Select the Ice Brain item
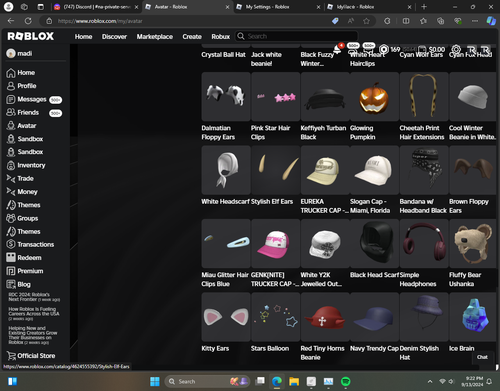The image size is (500, 391). click(x=473, y=323)
